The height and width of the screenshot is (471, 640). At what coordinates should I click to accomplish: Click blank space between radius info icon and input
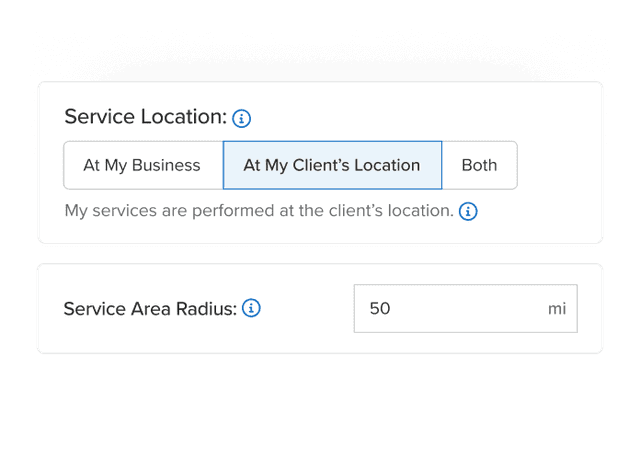click(x=306, y=308)
